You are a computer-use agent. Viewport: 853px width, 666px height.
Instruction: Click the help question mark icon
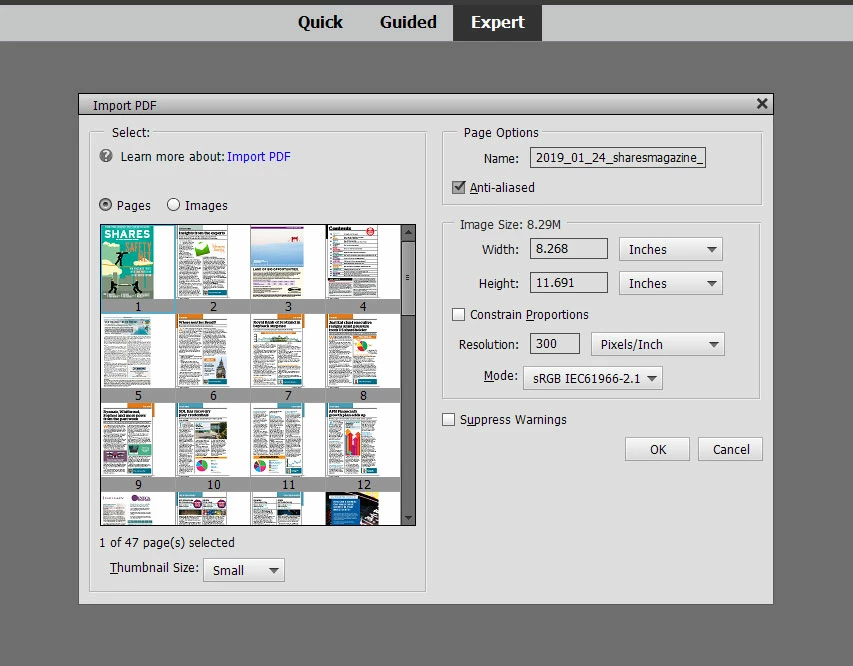coord(106,156)
